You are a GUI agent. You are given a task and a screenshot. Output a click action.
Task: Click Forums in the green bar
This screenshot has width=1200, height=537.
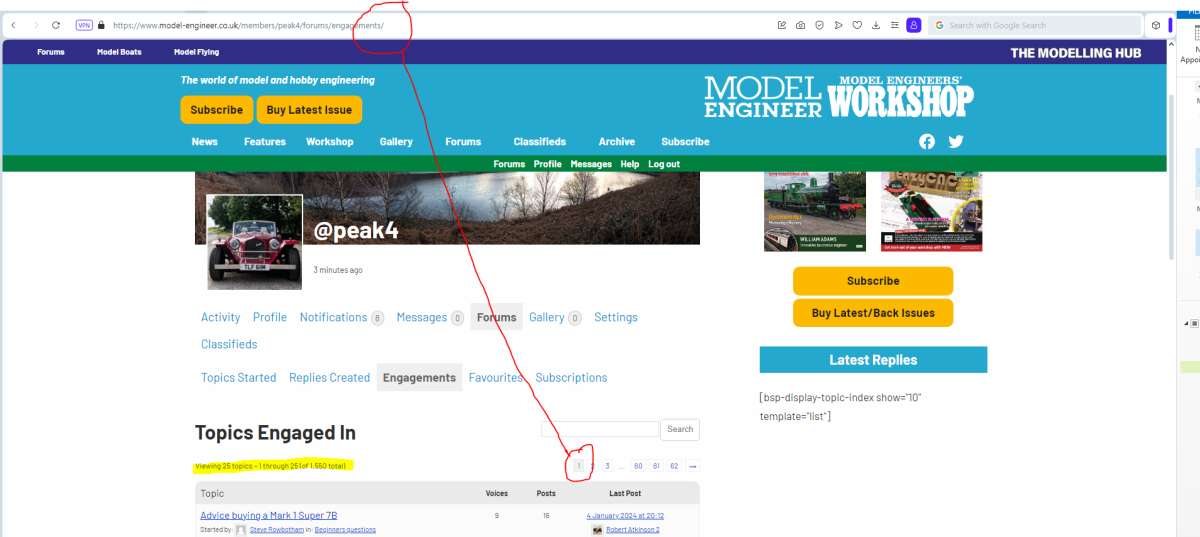point(509,164)
